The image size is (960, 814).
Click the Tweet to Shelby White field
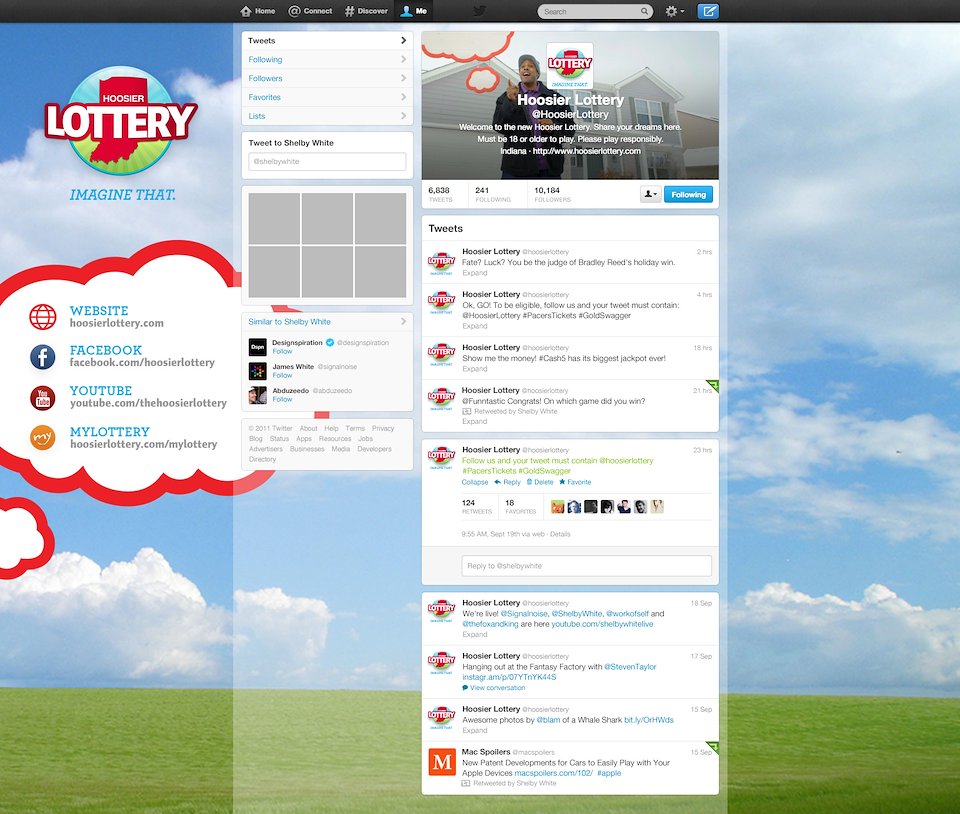click(327, 162)
